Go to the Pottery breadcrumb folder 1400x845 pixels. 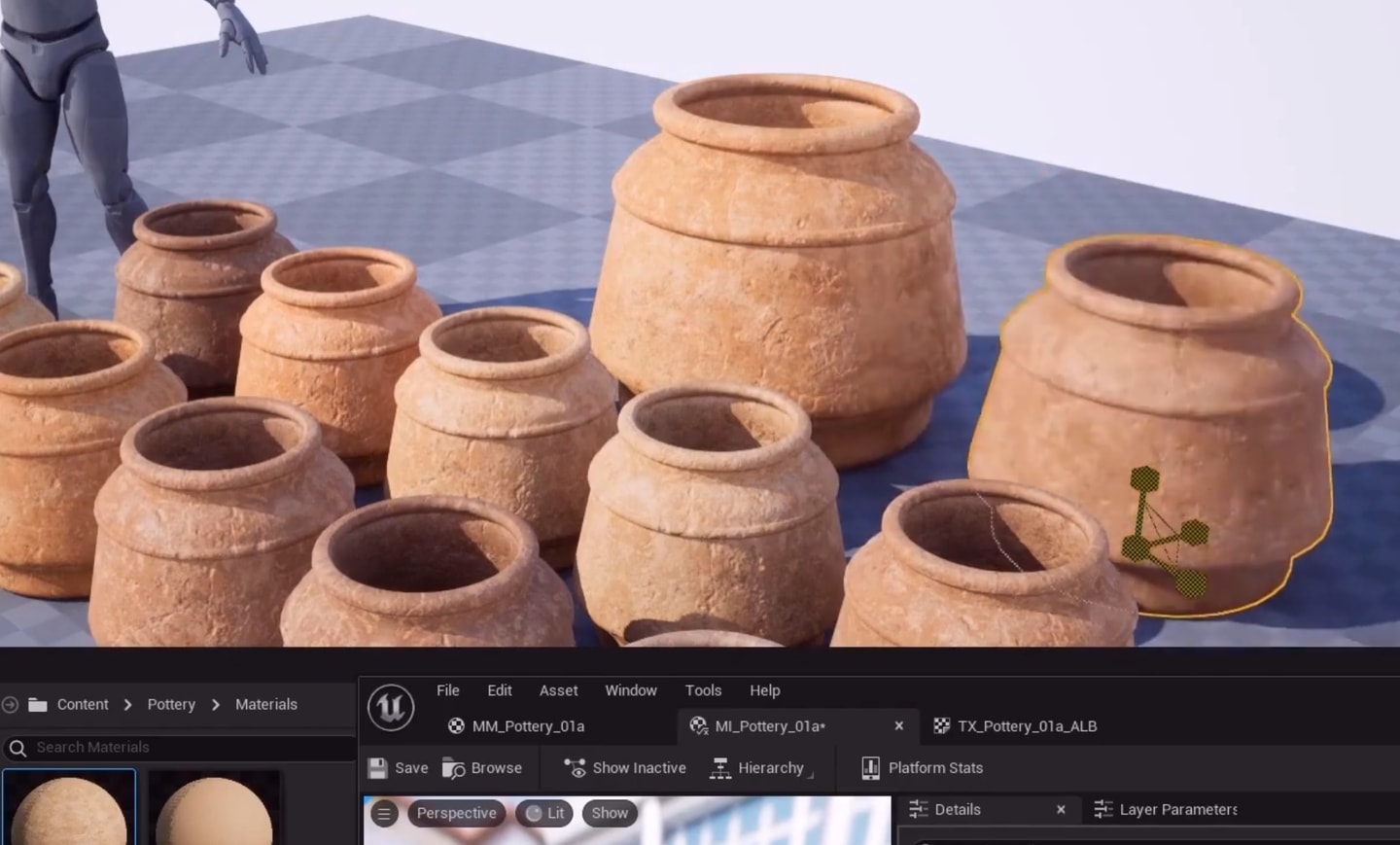pos(171,704)
